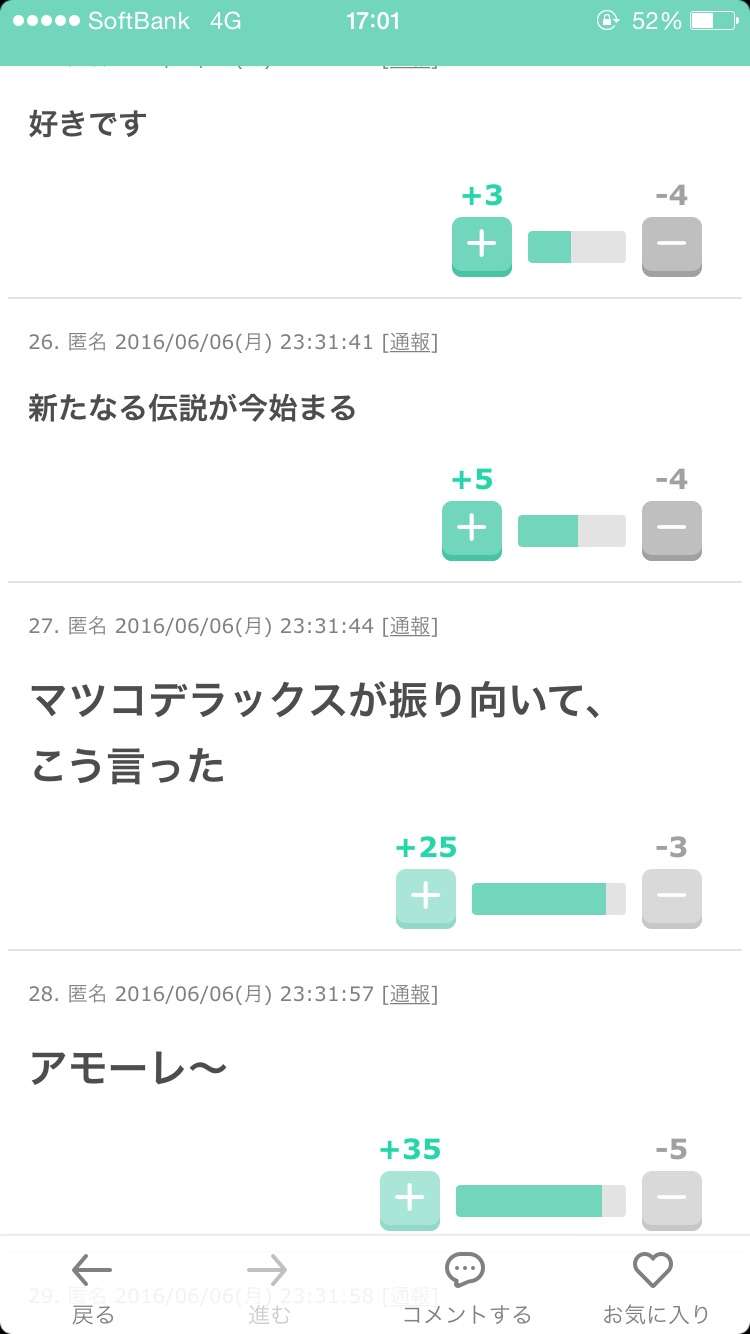Image resolution: width=750 pixels, height=1334 pixels.
Task: Tap plus button on comment 26
Action: pos(472,530)
